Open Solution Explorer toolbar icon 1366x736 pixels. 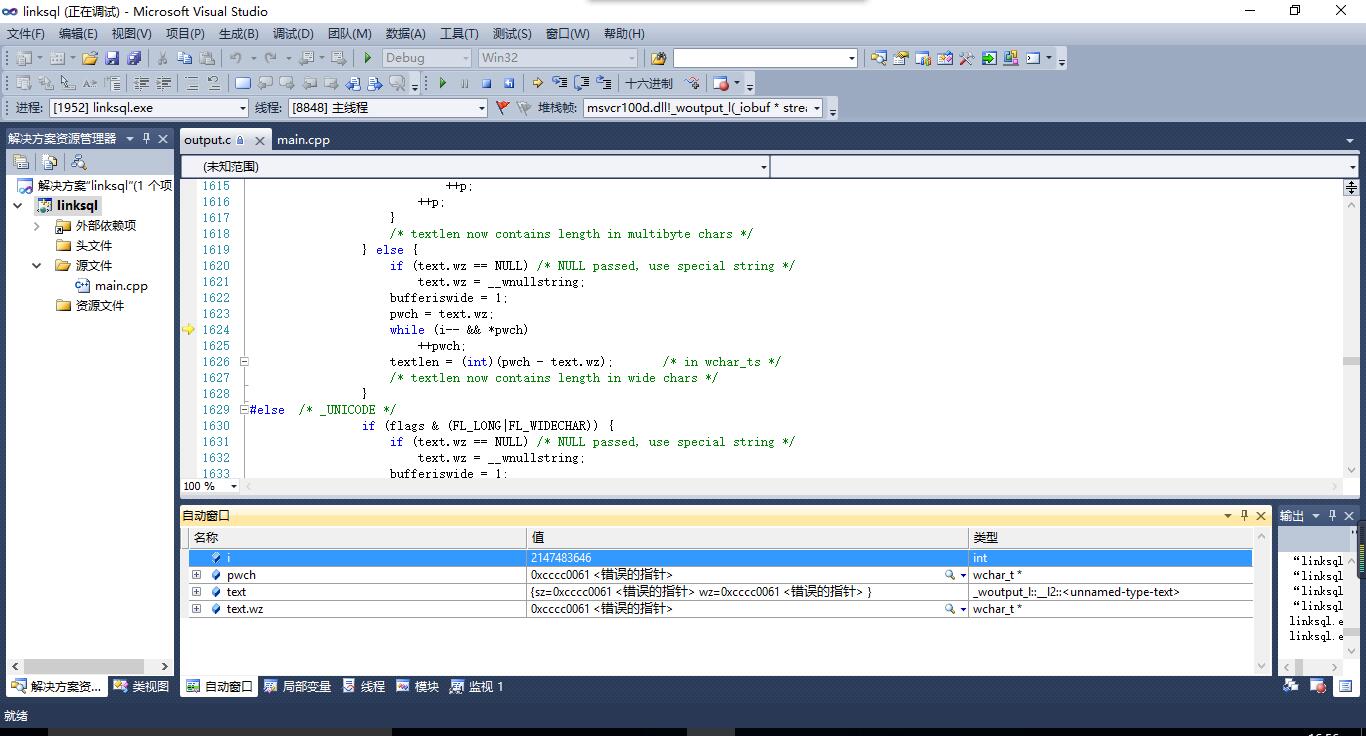click(879, 58)
